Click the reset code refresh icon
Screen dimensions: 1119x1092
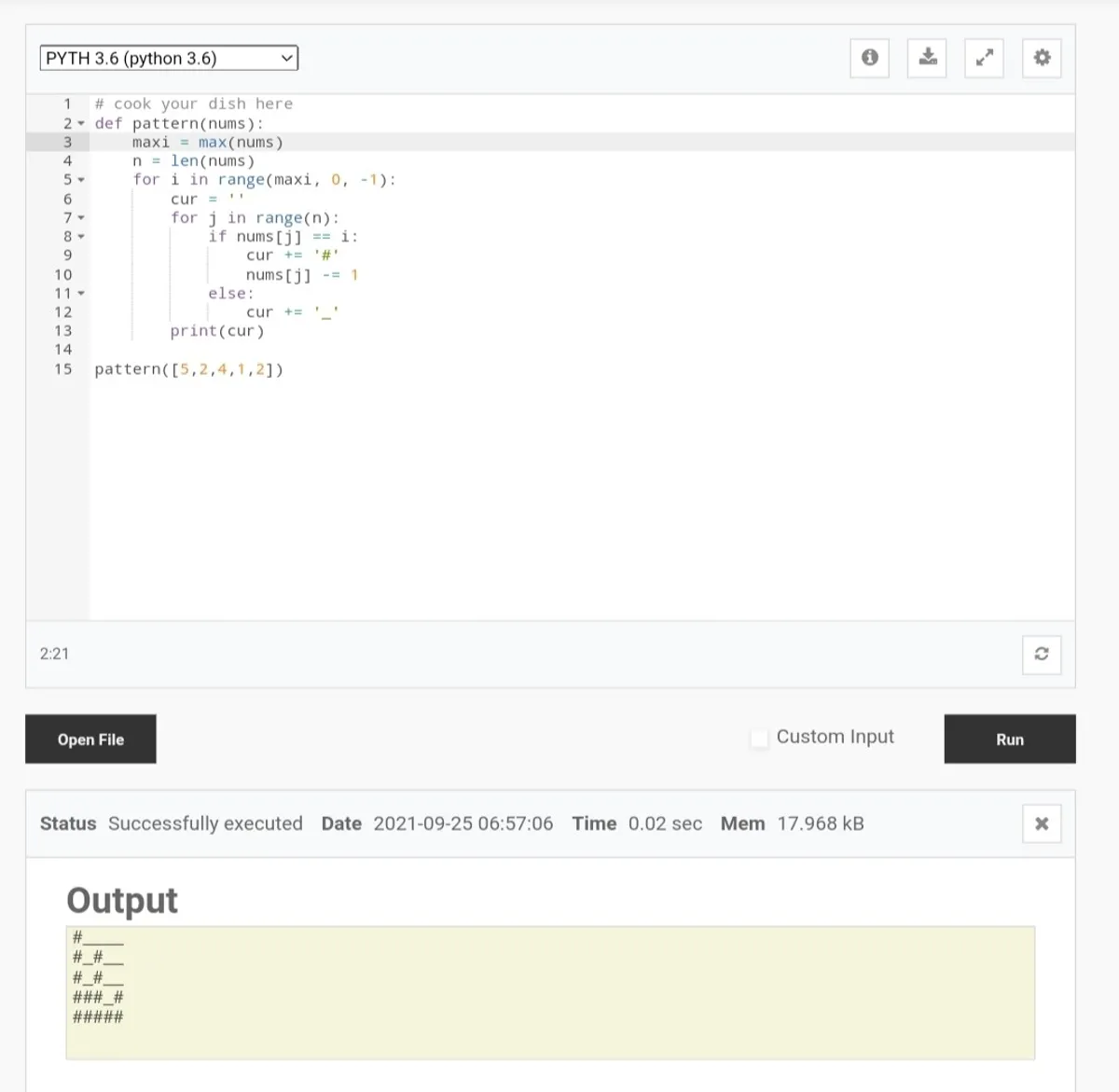point(1042,654)
